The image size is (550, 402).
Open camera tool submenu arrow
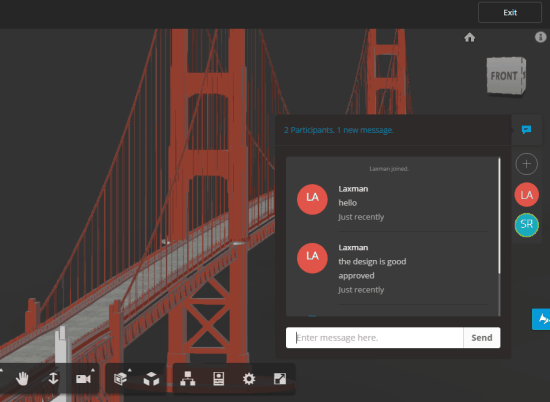(93, 370)
